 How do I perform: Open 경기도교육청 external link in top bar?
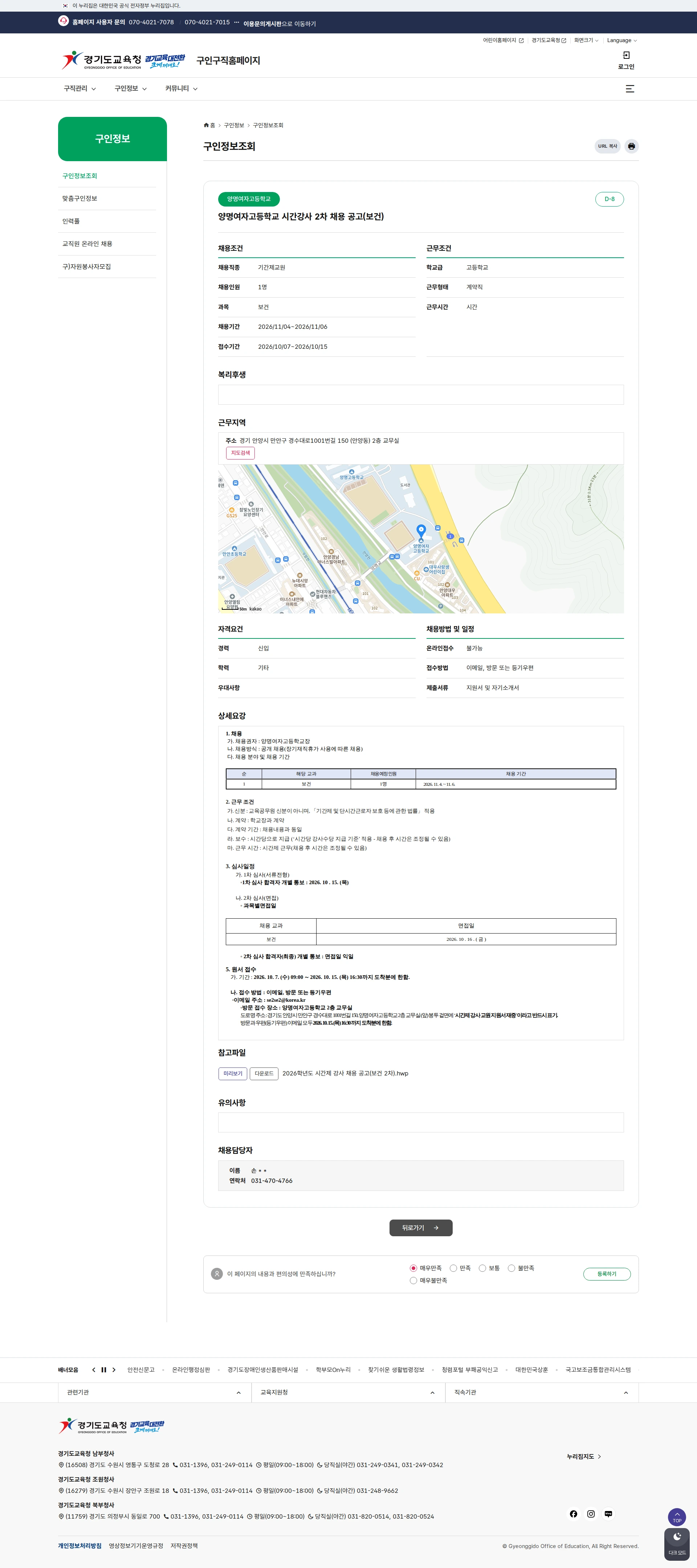coord(549,40)
